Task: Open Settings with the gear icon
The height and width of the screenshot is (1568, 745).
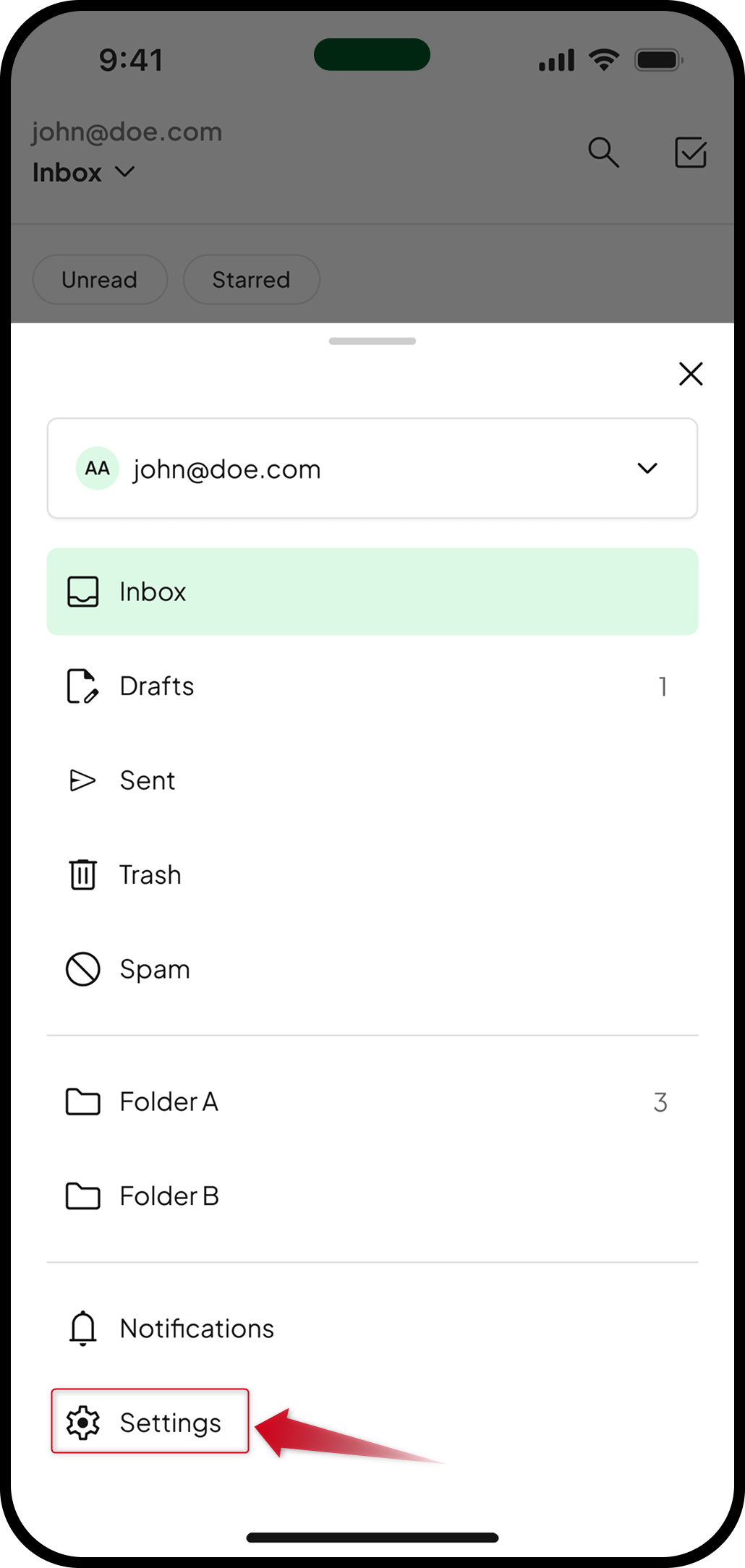Action: tap(83, 1423)
